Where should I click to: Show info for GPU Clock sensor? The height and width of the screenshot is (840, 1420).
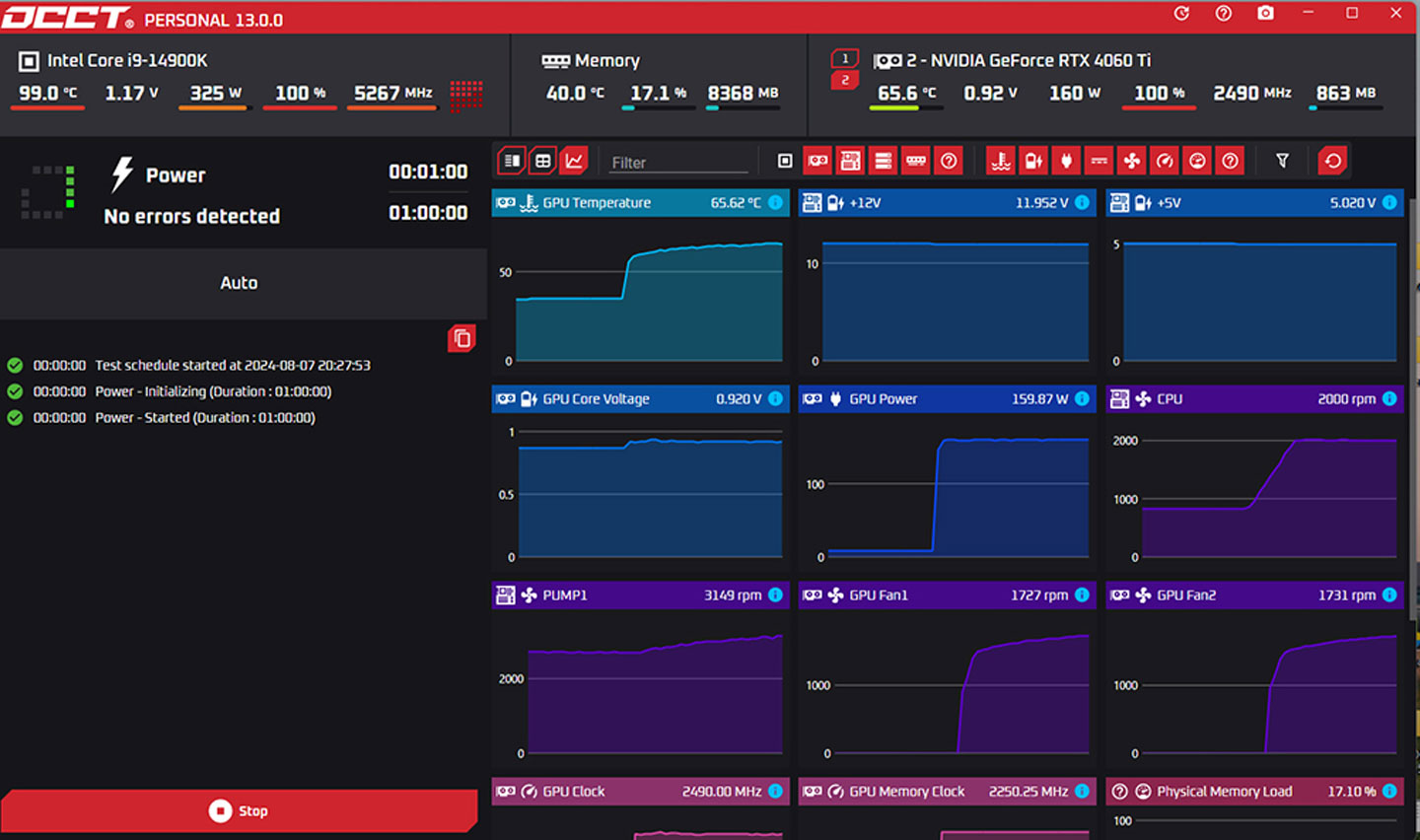coord(776,792)
